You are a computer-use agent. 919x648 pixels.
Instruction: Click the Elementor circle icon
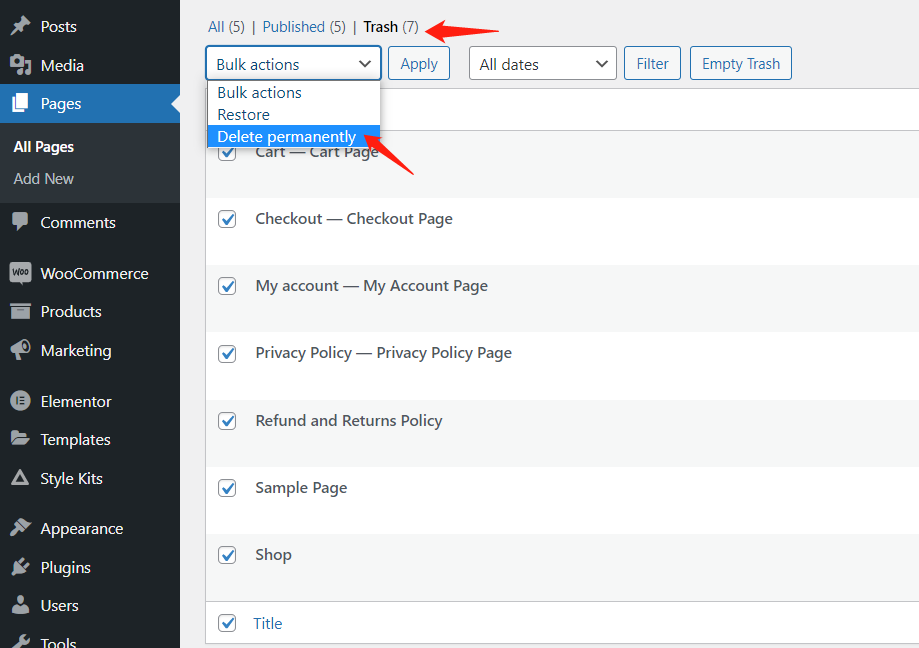click(x=21, y=401)
